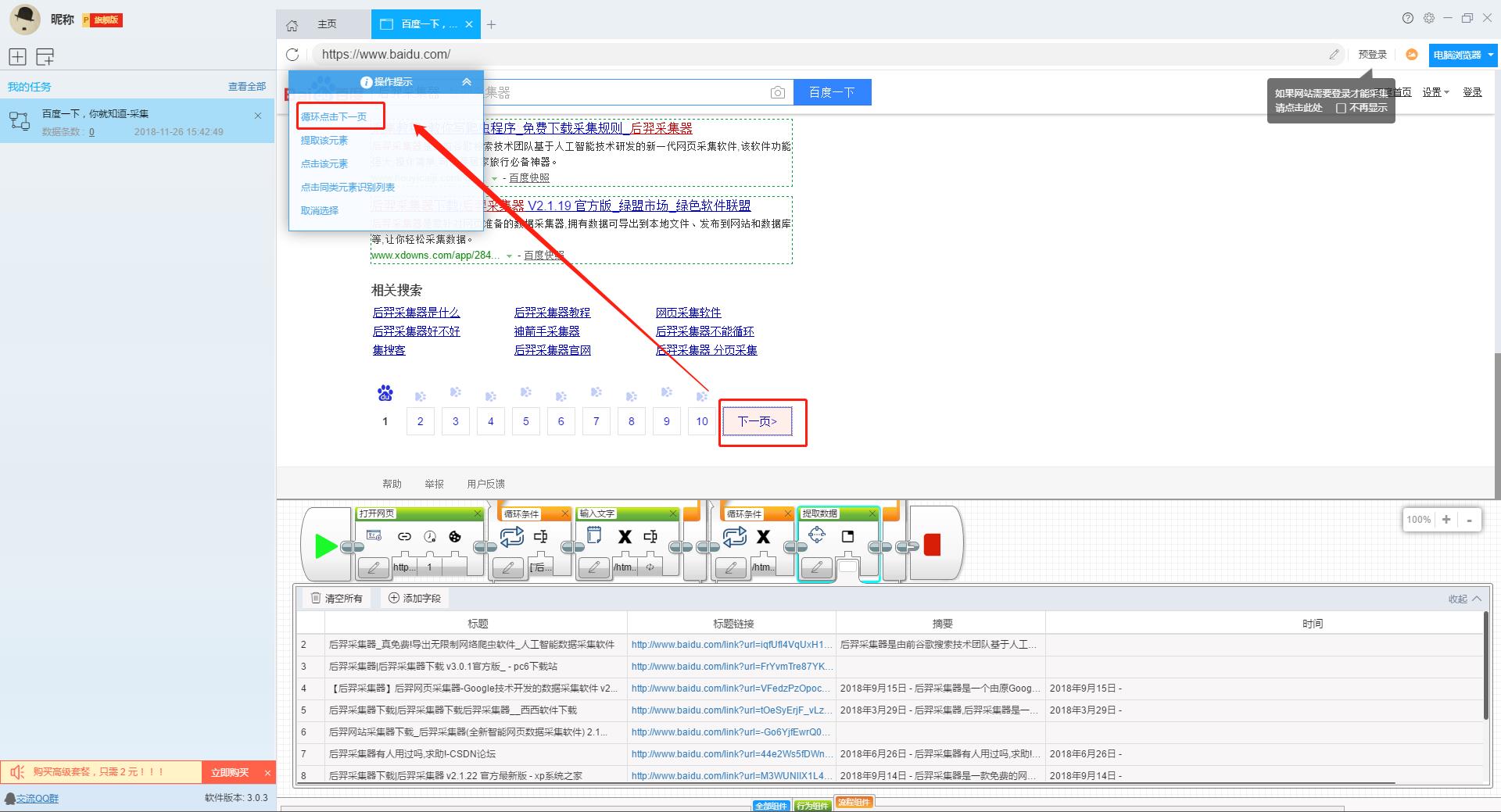Image resolution: width=1501 pixels, height=812 pixels.
Task: Collapse the data table using 收起
Action: tap(1464, 599)
